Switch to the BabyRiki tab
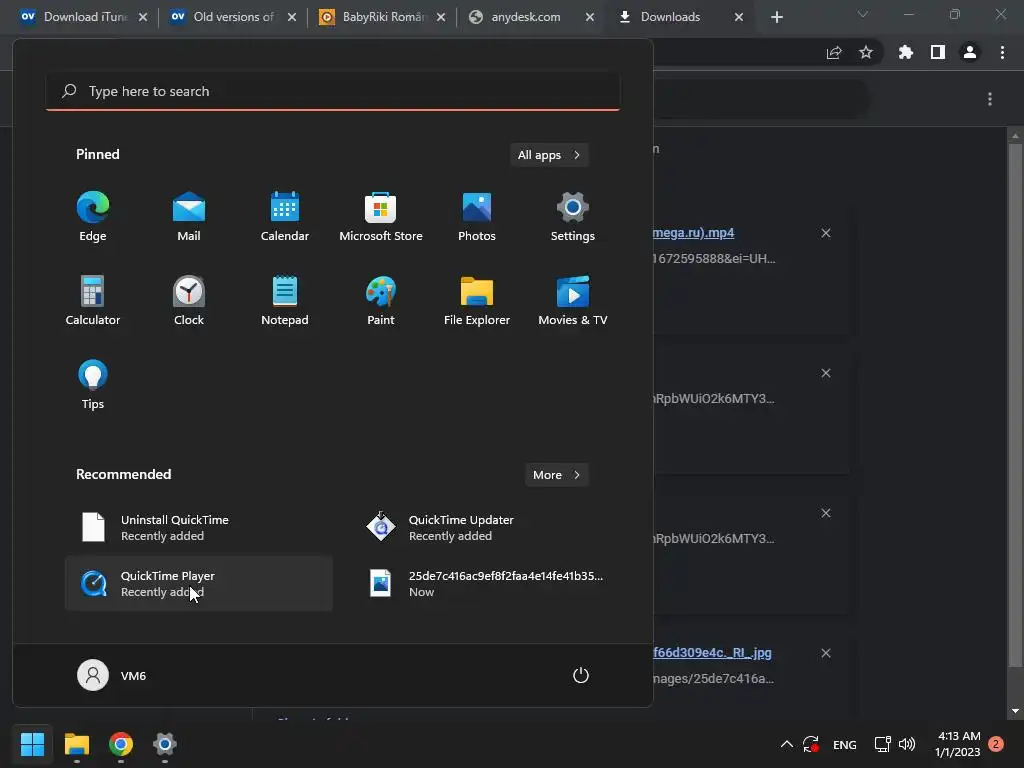The width and height of the screenshot is (1024, 768). tap(383, 17)
